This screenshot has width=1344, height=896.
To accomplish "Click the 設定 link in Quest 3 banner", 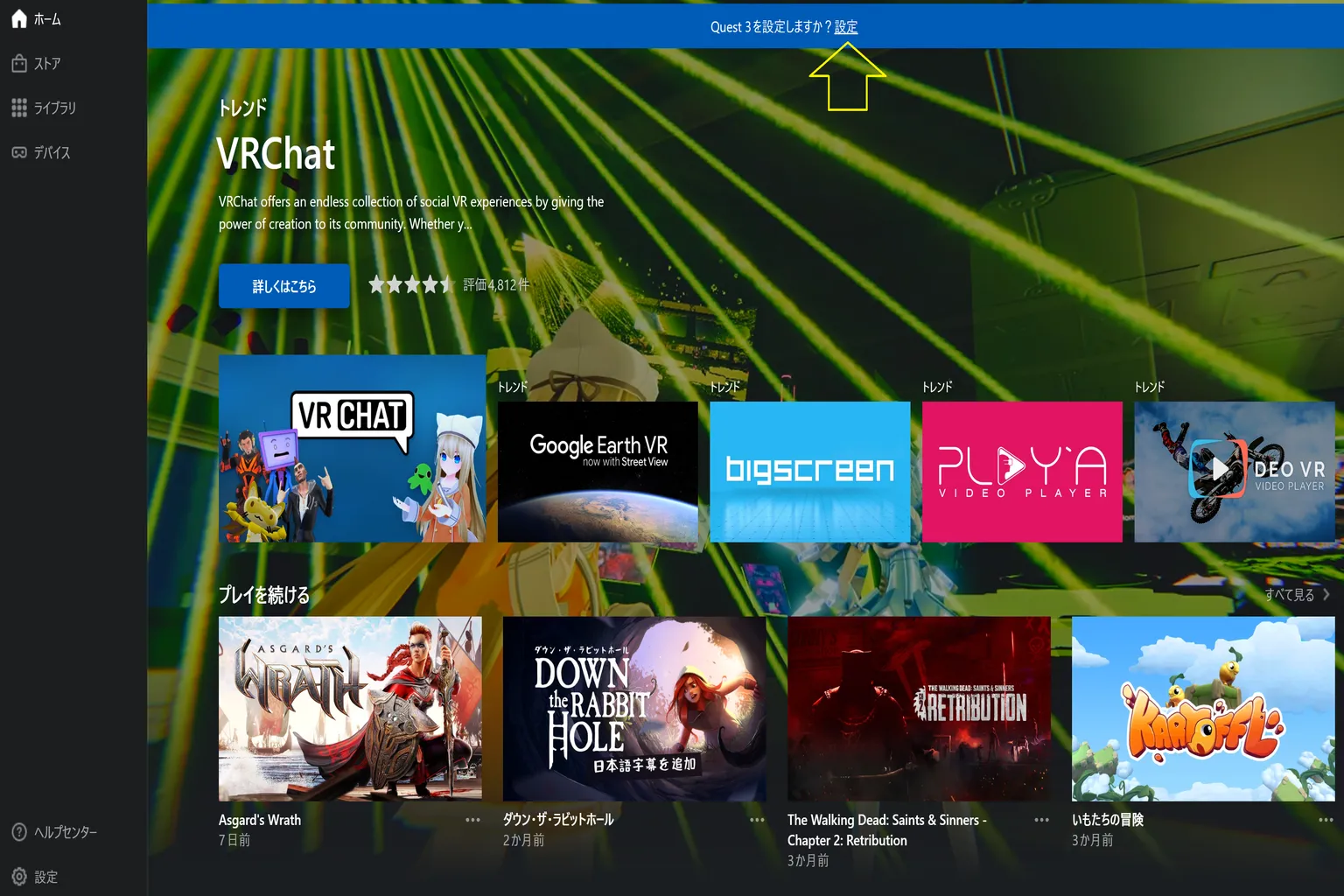I will tap(846, 27).
